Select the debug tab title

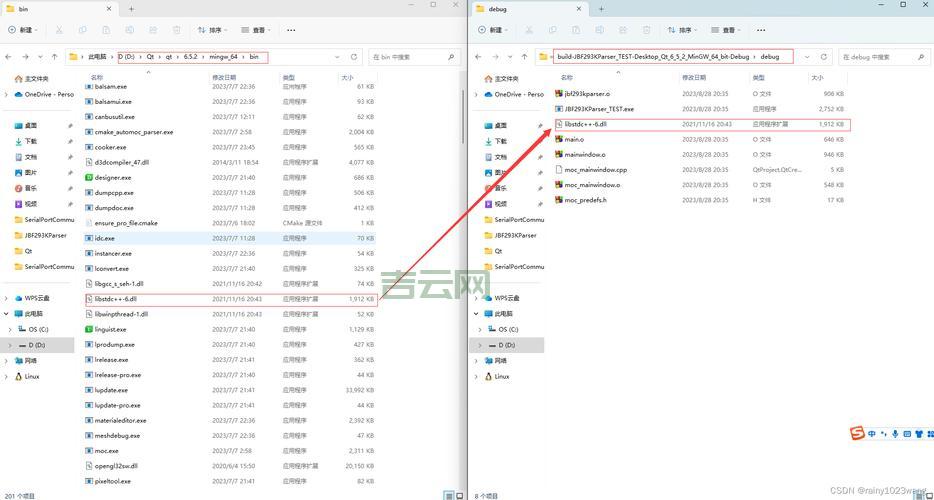[x=497, y=9]
